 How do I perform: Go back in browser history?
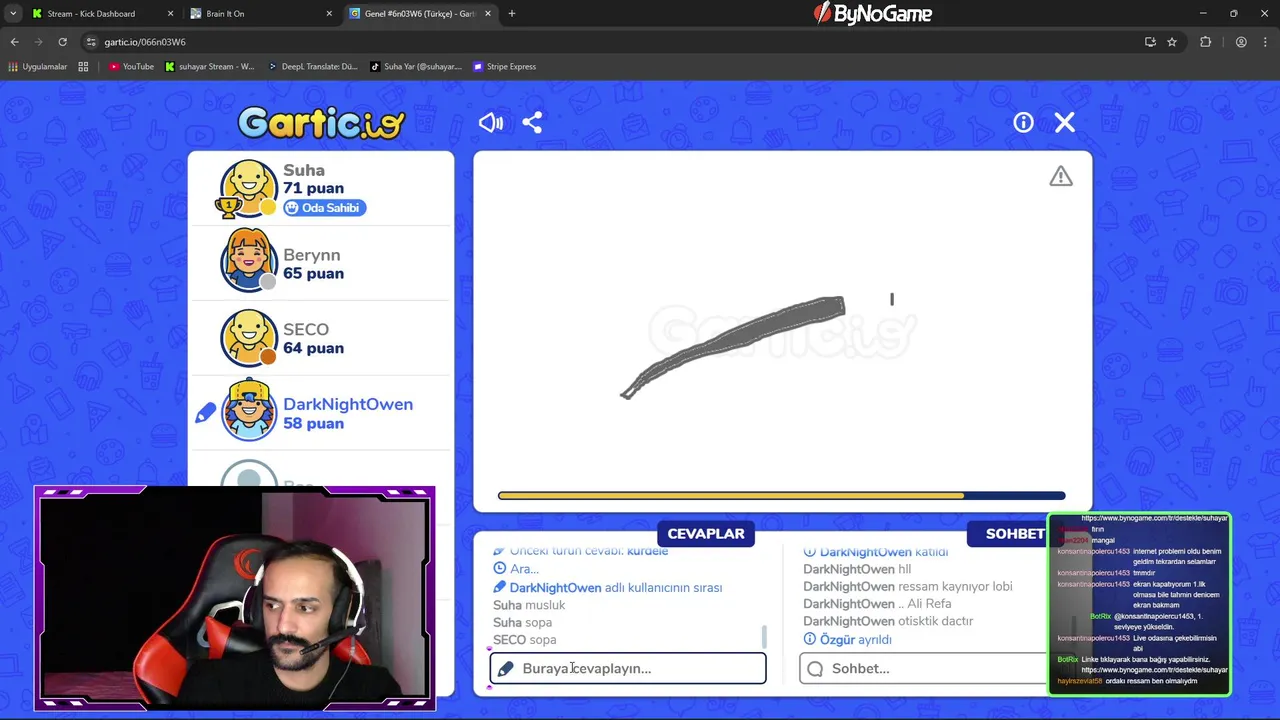(14, 42)
